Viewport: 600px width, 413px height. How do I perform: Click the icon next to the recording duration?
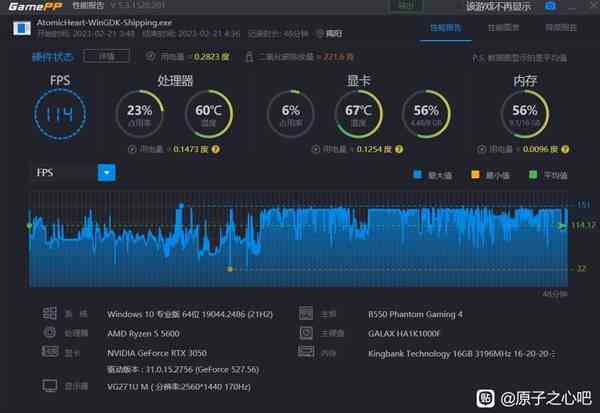[x=320, y=34]
